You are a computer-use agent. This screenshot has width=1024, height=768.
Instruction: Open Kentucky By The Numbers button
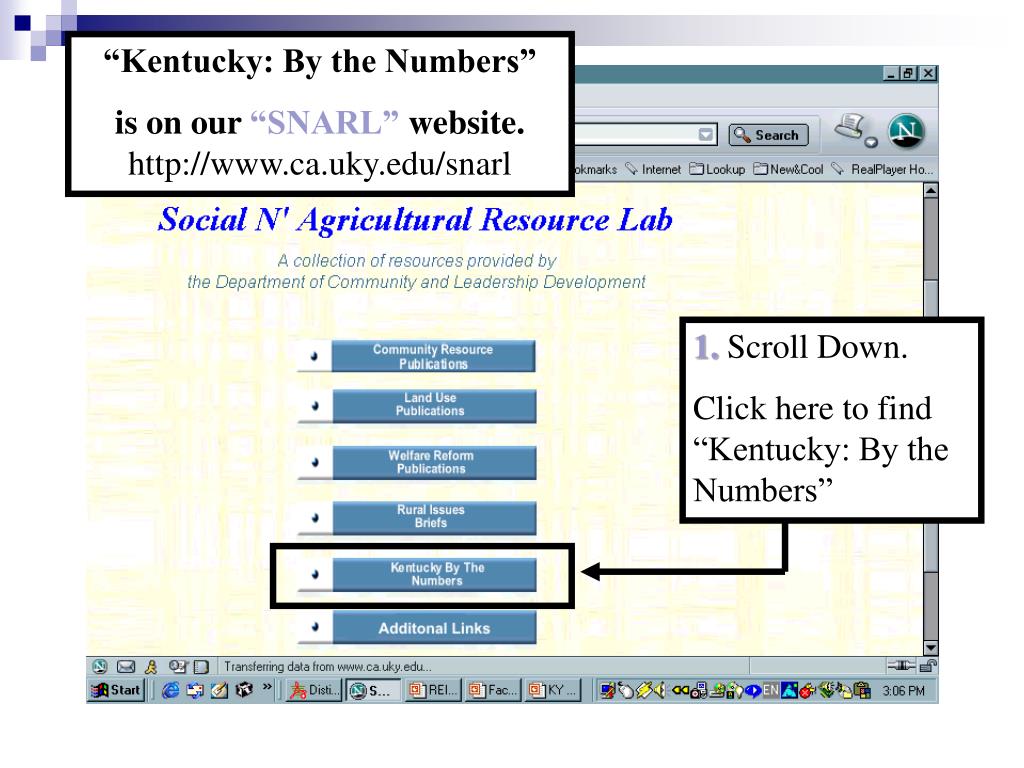coord(434,575)
